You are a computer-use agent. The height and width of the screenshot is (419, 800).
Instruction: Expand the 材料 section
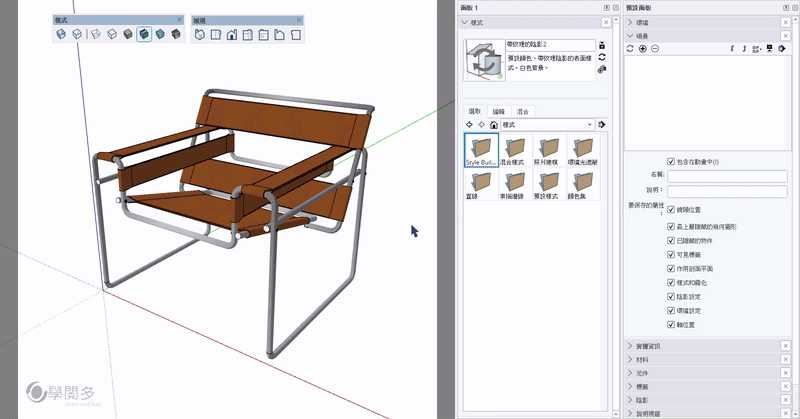[630, 359]
